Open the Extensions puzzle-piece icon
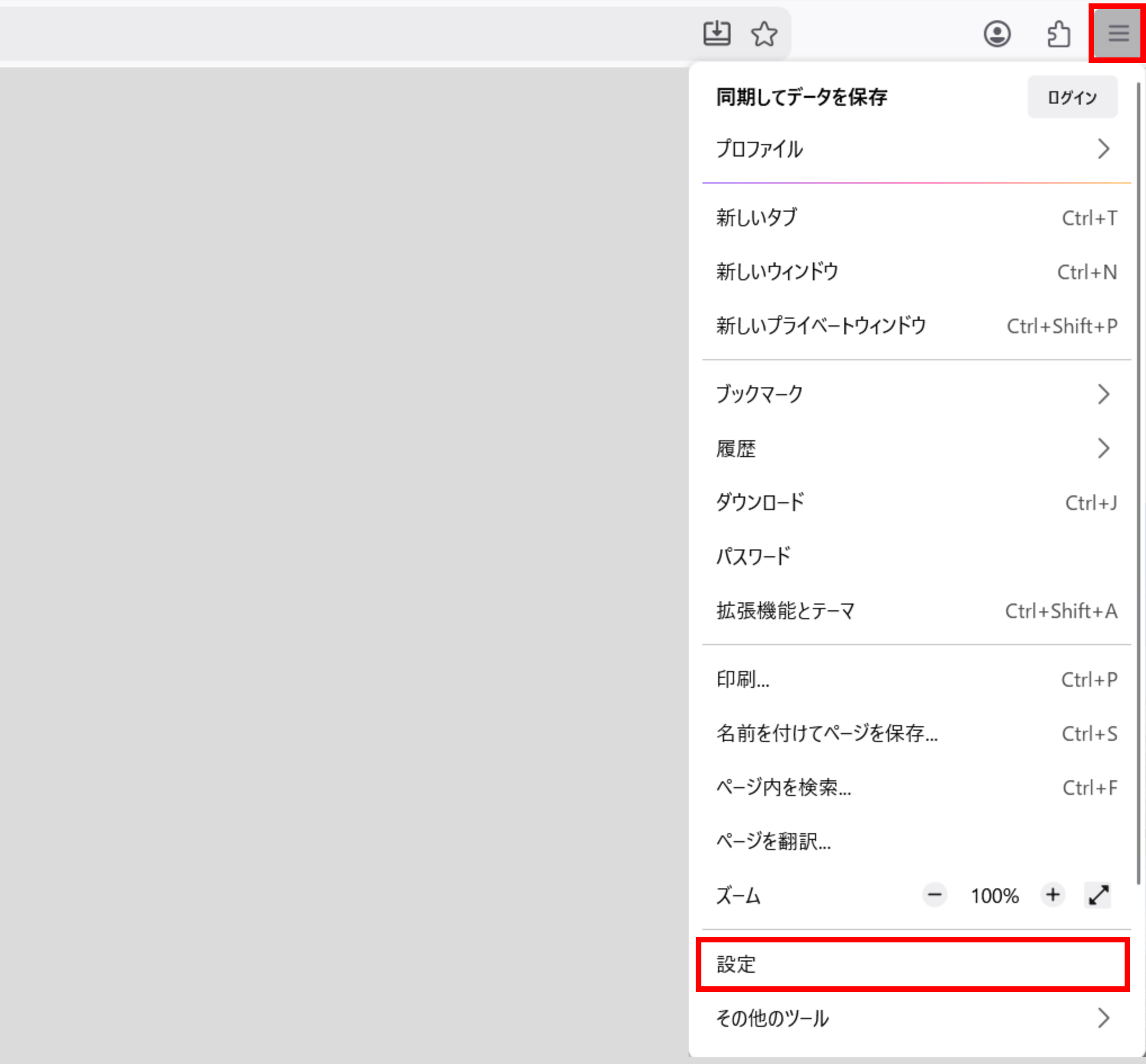1146x1064 pixels. [x=1058, y=33]
